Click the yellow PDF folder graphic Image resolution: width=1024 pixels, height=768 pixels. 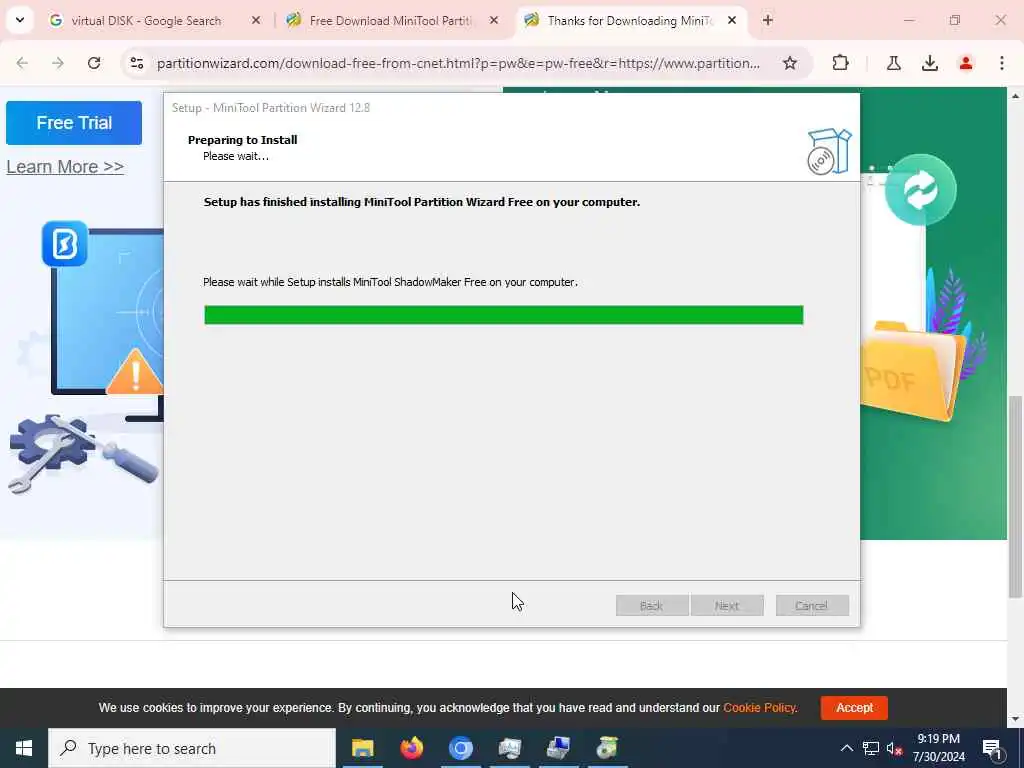point(912,370)
